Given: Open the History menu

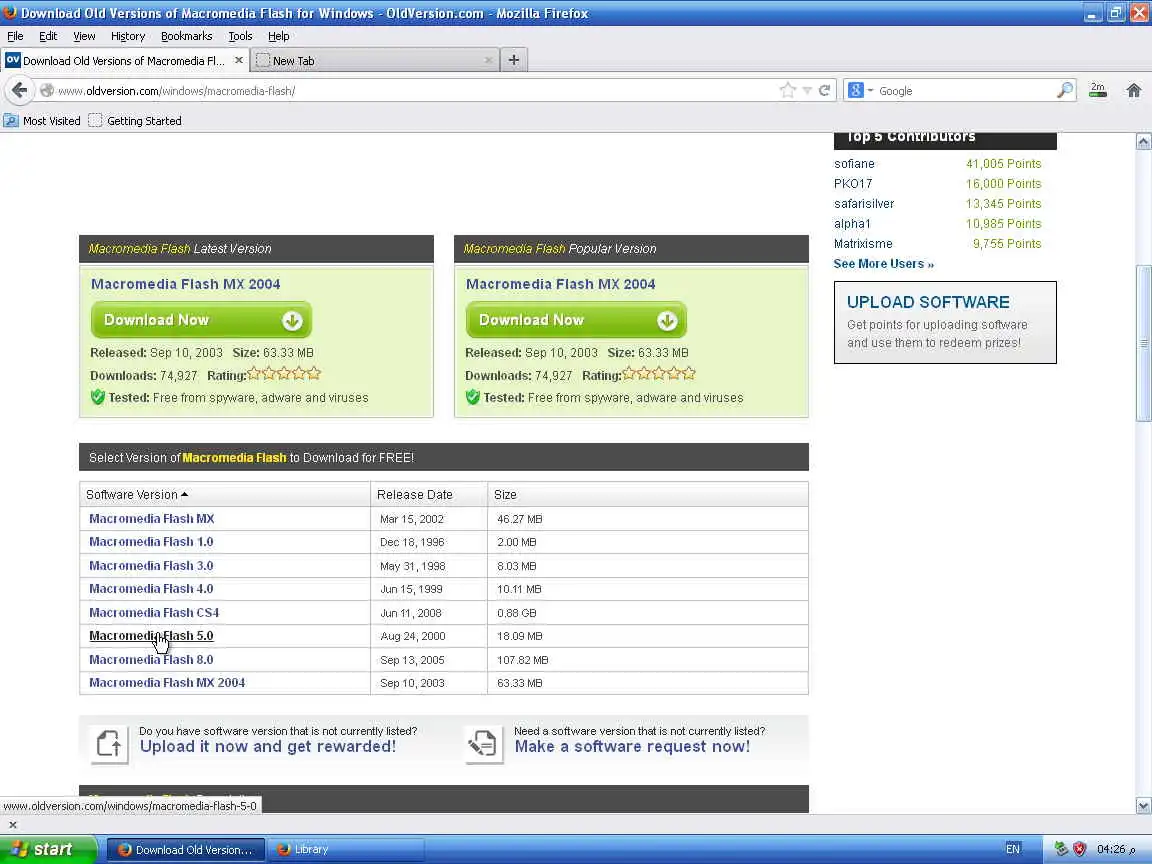Looking at the screenshot, I should (x=128, y=36).
